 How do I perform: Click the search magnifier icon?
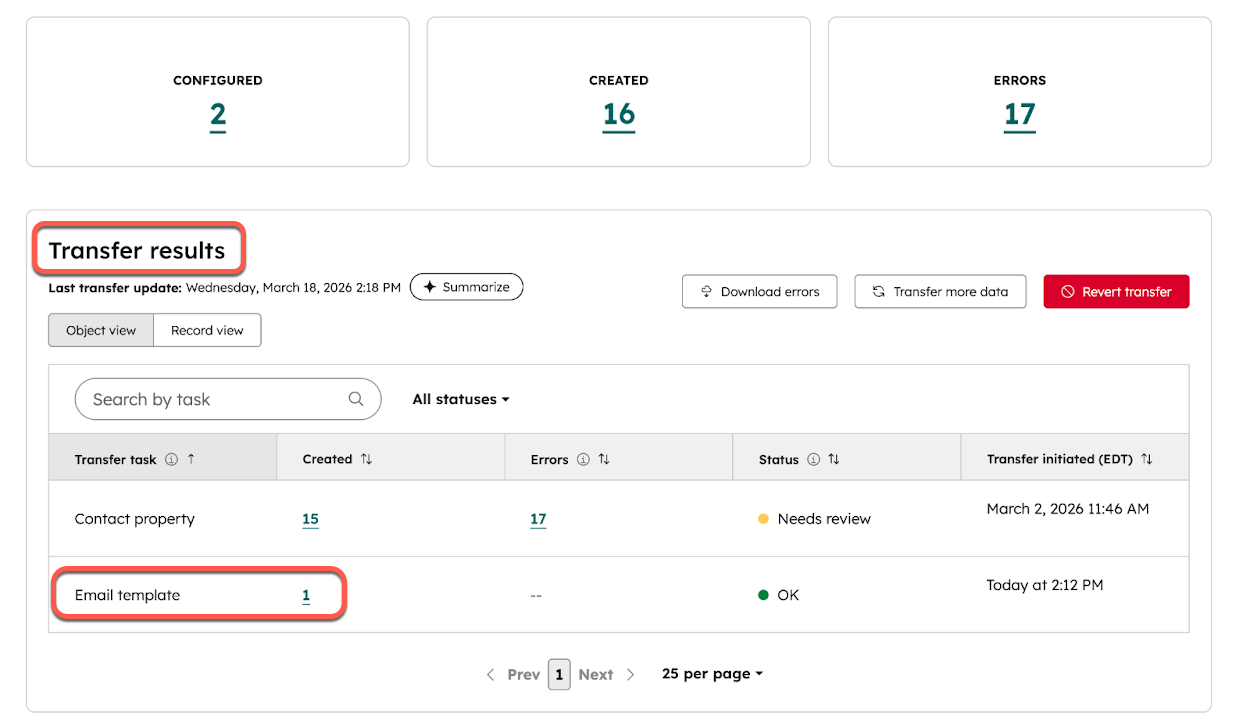tap(356, 399)
